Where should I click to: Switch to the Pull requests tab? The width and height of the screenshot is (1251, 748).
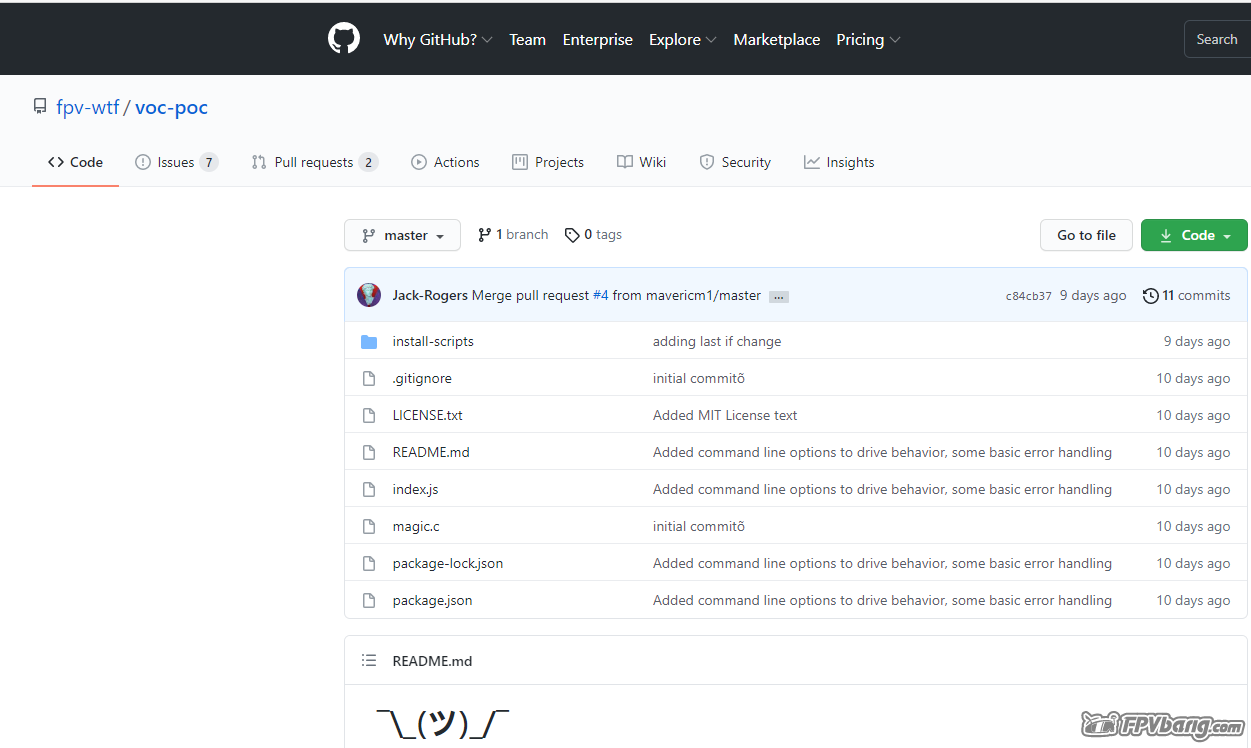click(x=315, y=162)
